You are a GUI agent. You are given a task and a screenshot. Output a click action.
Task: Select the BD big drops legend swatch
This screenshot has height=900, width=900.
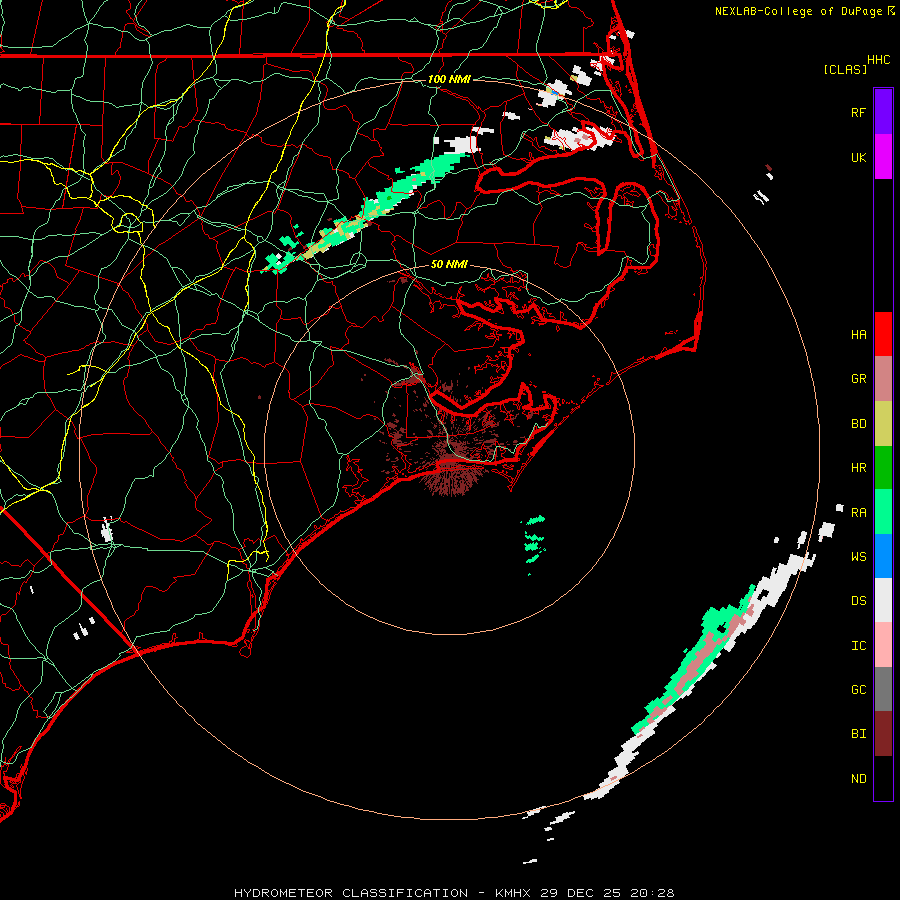[883, 424]
